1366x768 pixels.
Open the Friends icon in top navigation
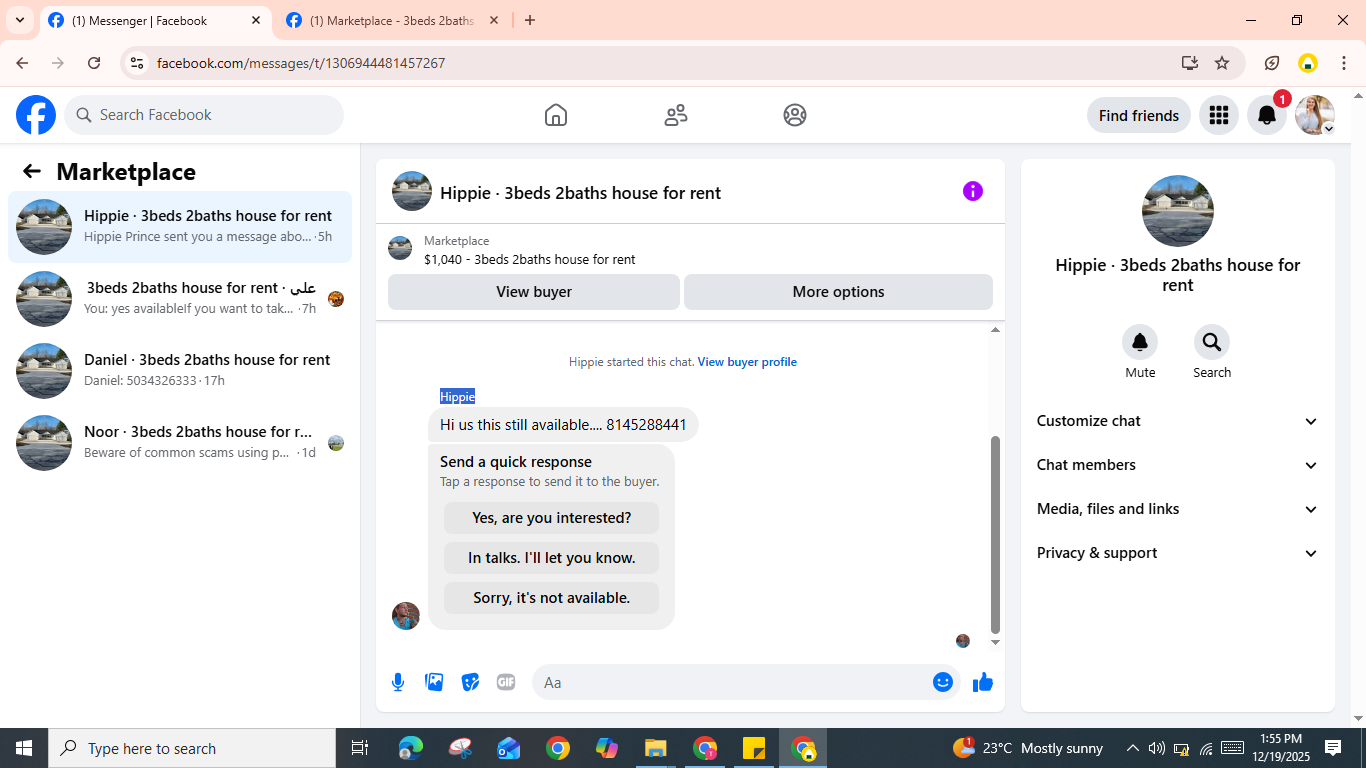tap(676, 115)
